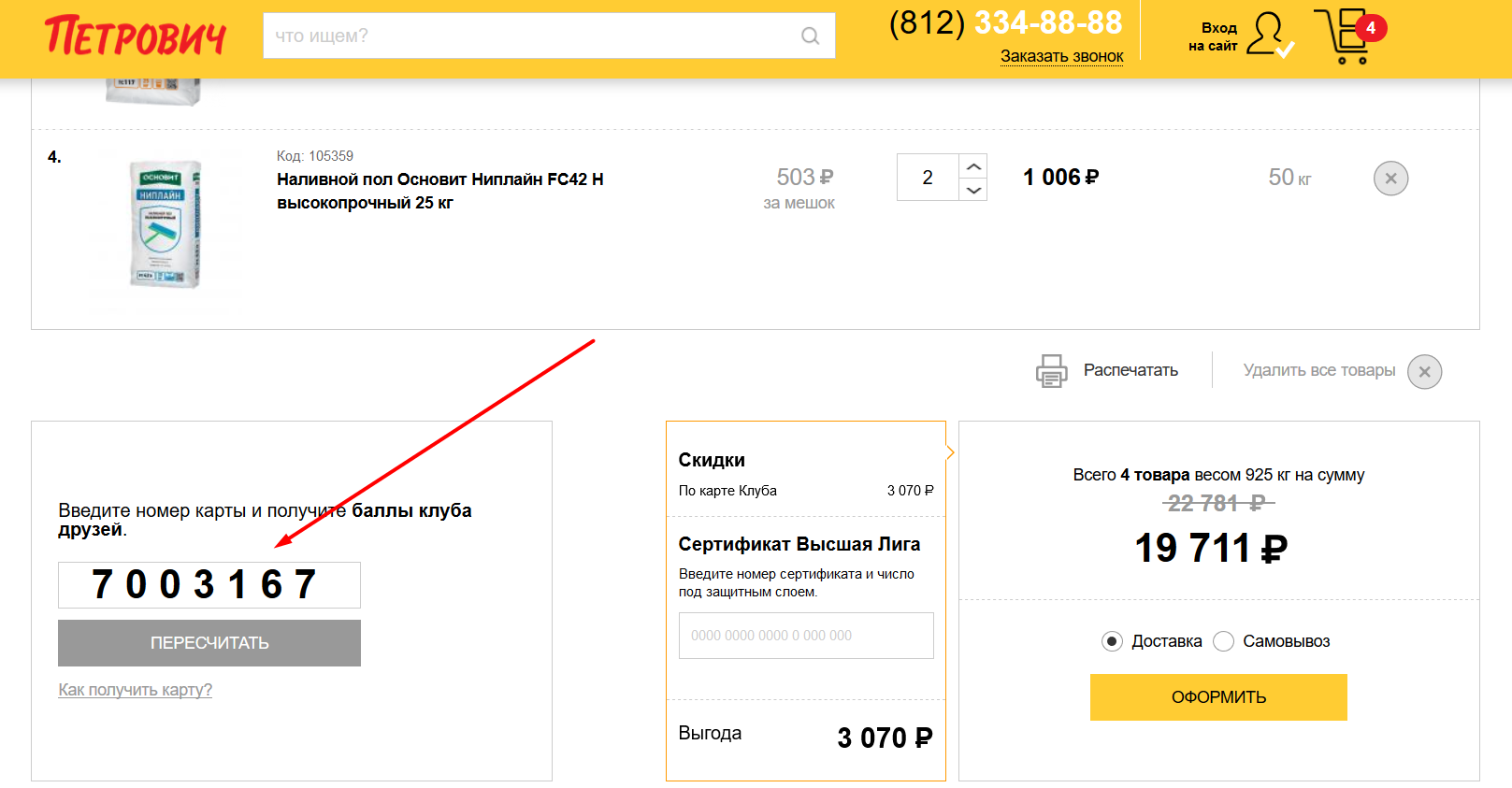The height and width of the screenshot is (788, 1512).
Task: Open the Как получить карту? link
Action: [136, 690]
